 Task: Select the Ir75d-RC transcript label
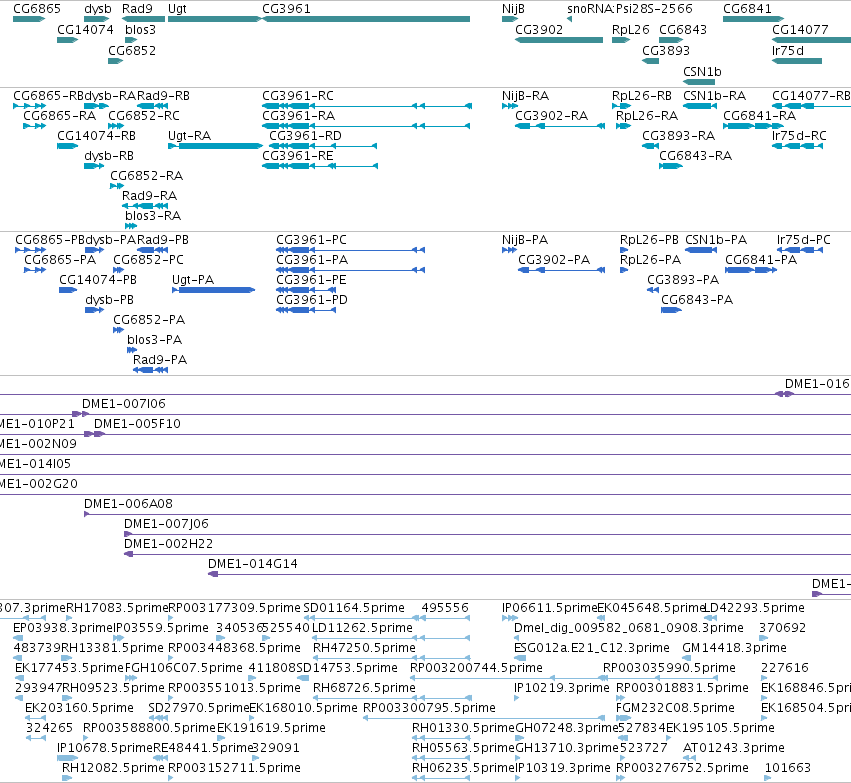click(x=799, y=136)
